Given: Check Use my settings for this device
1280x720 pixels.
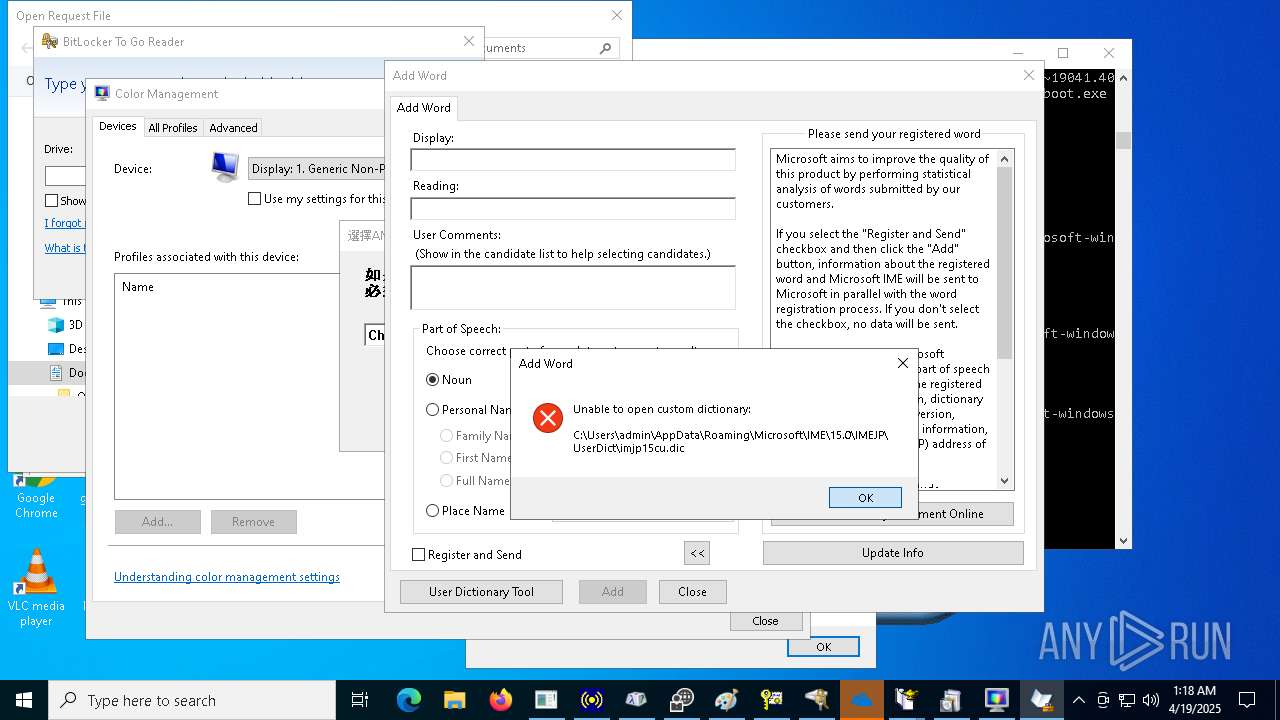Looking at the screenshot, I should click(255, 199).
